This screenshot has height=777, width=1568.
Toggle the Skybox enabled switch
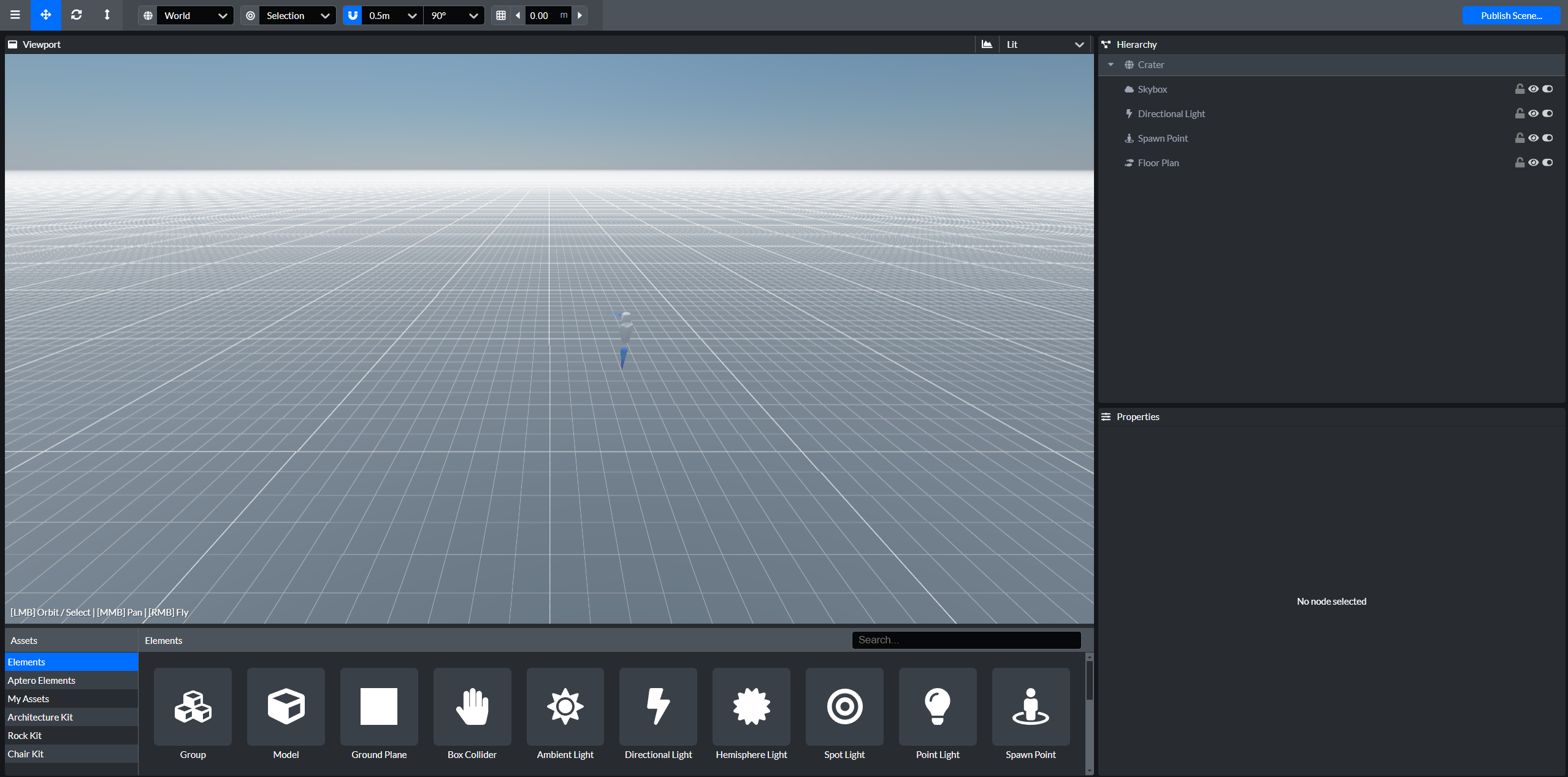pos(1548,89)
